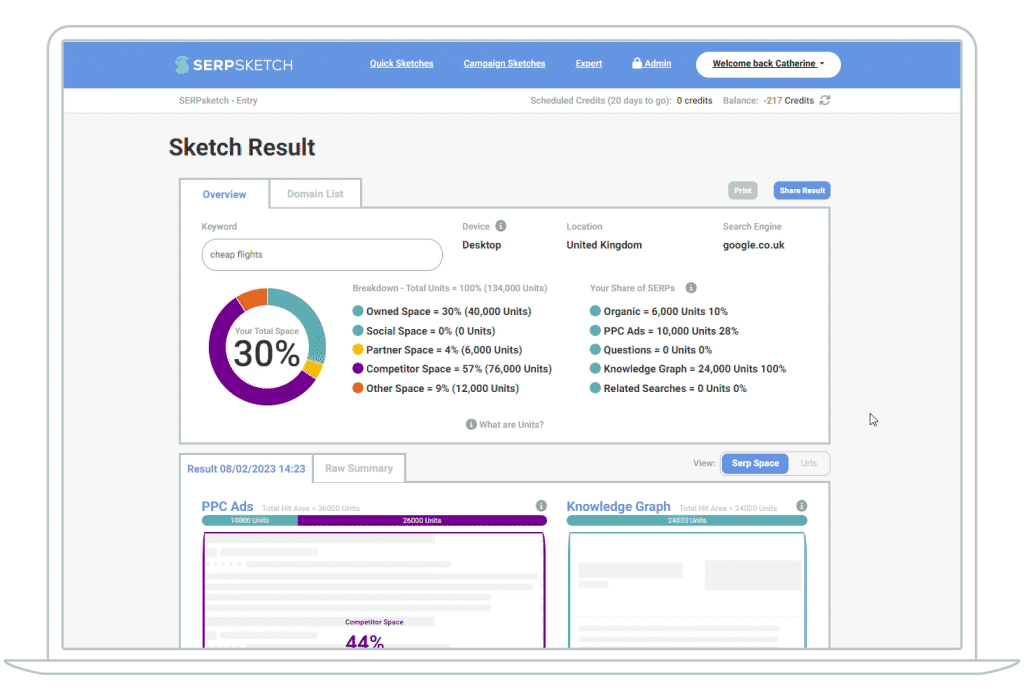Click Related Searches = 0 Units 0% text
The width and height of the screenshot is (1024, 700).
675,389
